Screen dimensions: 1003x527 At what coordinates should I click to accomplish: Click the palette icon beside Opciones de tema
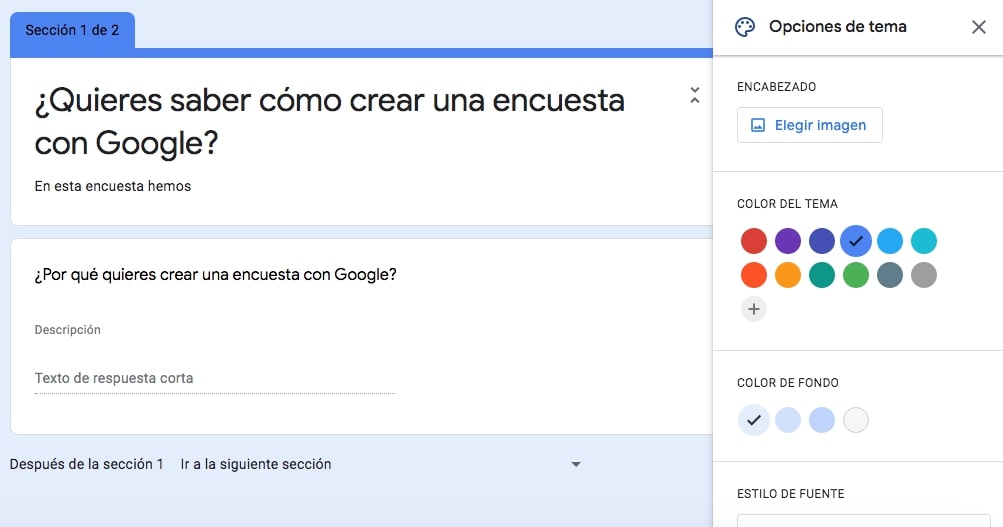point(745,27)
